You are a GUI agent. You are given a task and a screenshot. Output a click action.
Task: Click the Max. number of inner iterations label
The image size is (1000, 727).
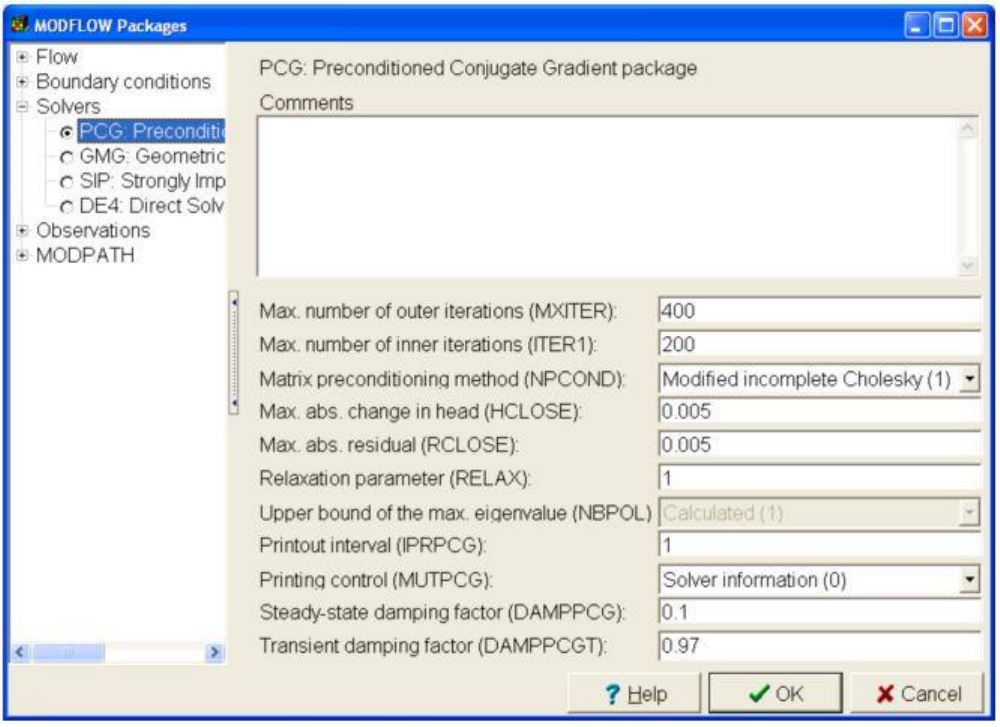(x=428, y=344)
